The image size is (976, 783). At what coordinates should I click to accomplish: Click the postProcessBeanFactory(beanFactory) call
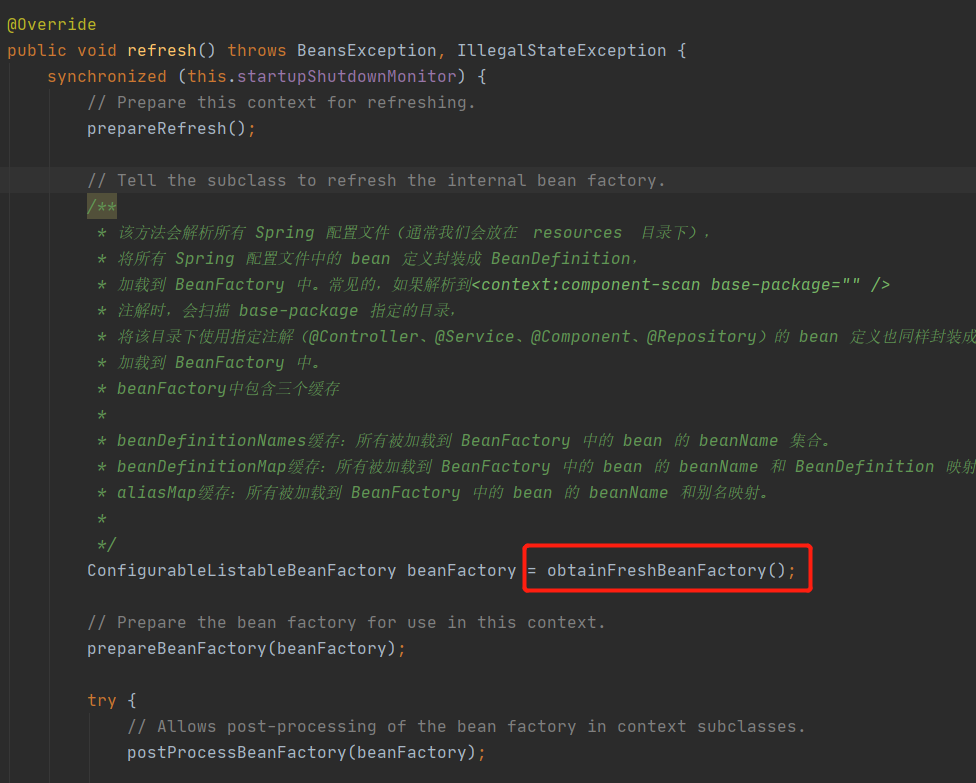coord(301,753)
